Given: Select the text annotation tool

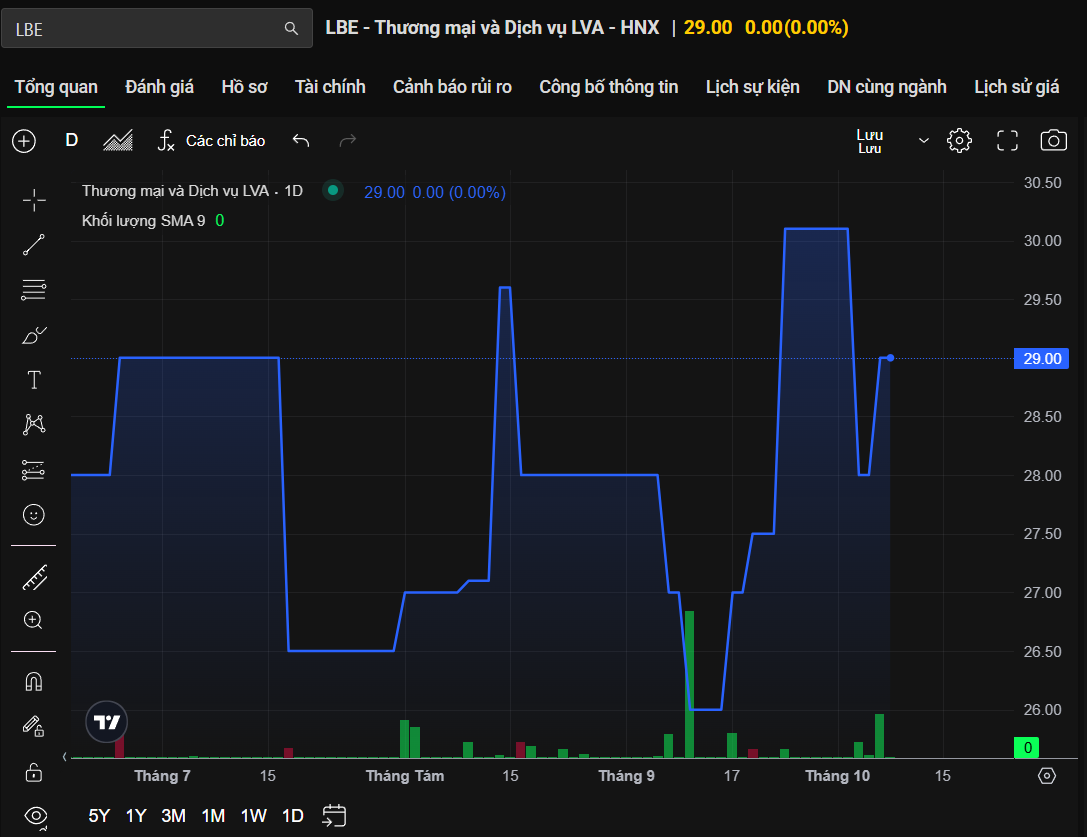Looking at the screenshot, I should 34,380.
